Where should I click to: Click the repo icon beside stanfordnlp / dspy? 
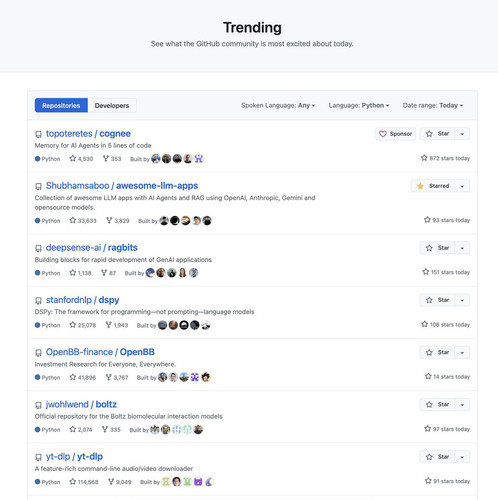39,301
